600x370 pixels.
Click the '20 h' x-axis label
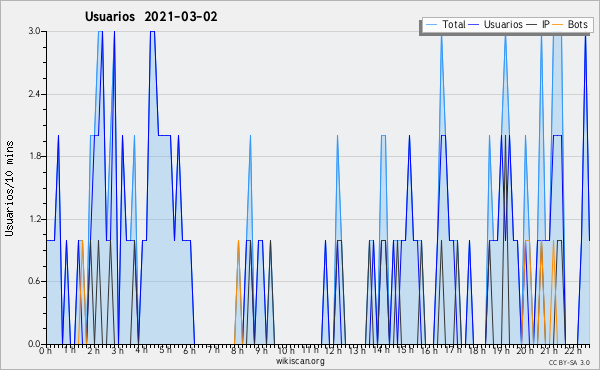pos(525,351)
